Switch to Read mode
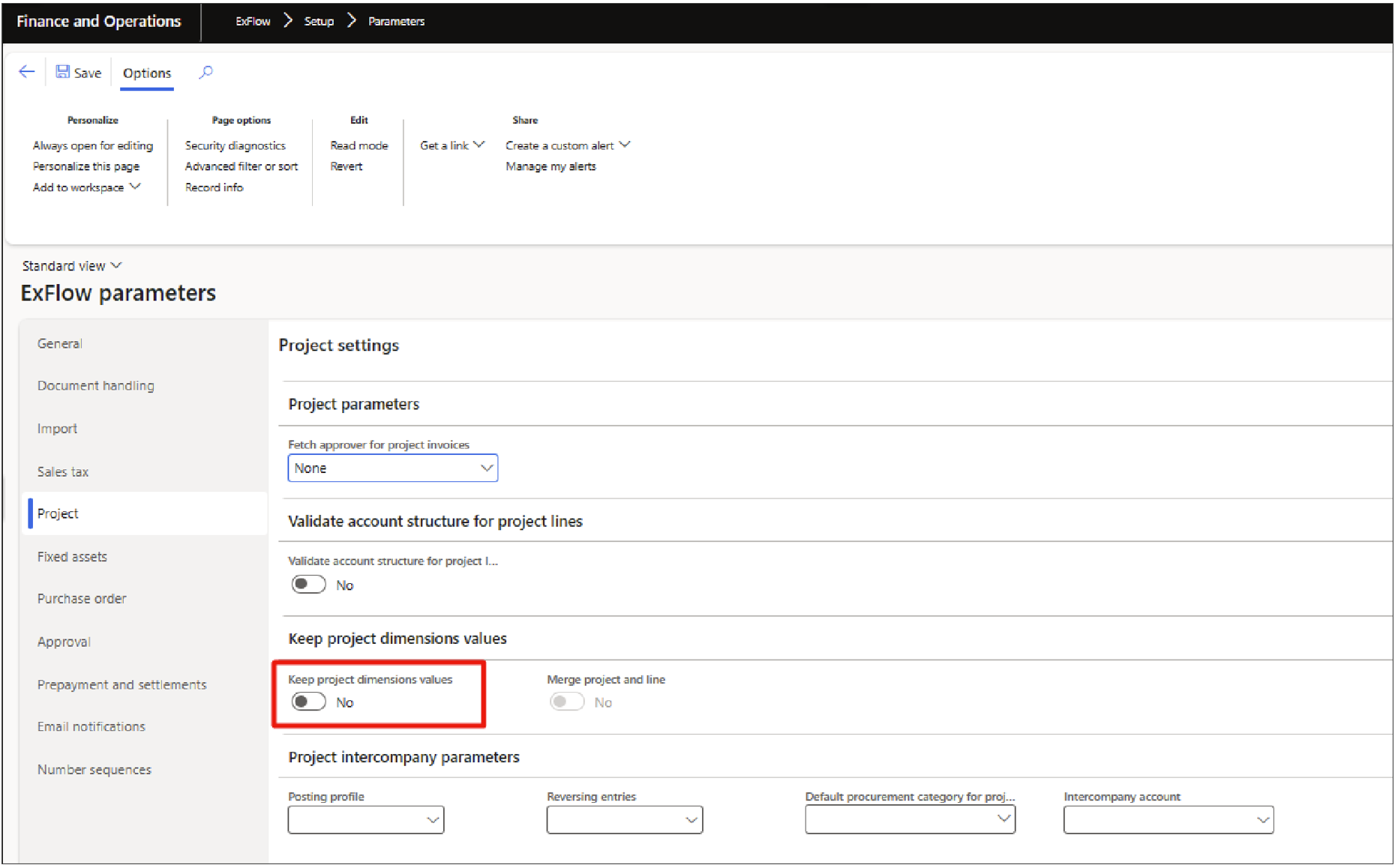Viewport: 1398px width, 868px height. (x=359, y=145)
